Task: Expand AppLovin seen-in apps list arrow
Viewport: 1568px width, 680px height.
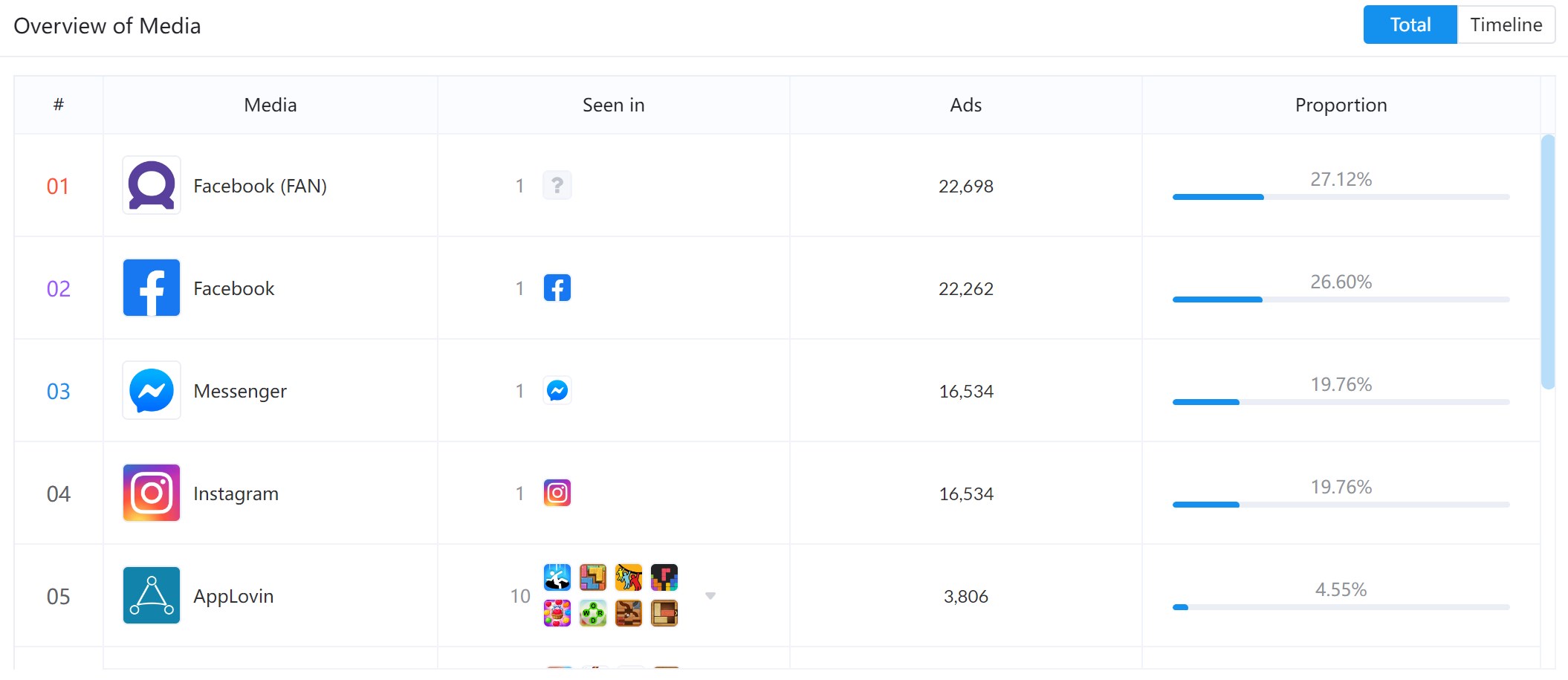Action: coord(710,596)
